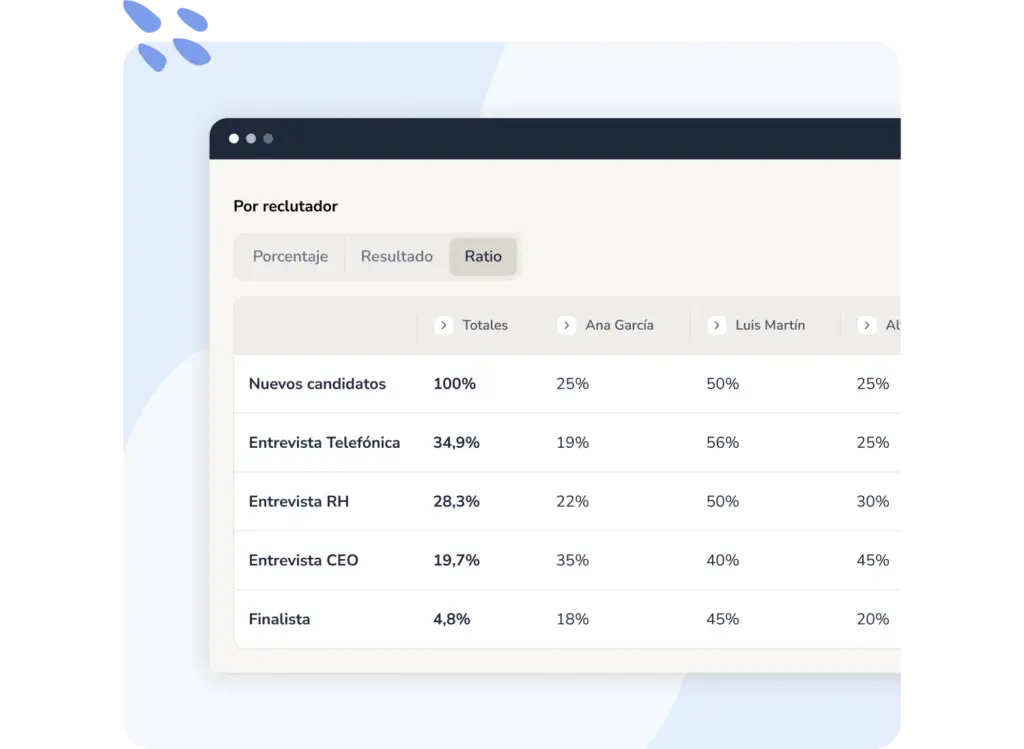
Task: Click Luis Martín's 45% for Finalista
Action: [x=723, y=619]
